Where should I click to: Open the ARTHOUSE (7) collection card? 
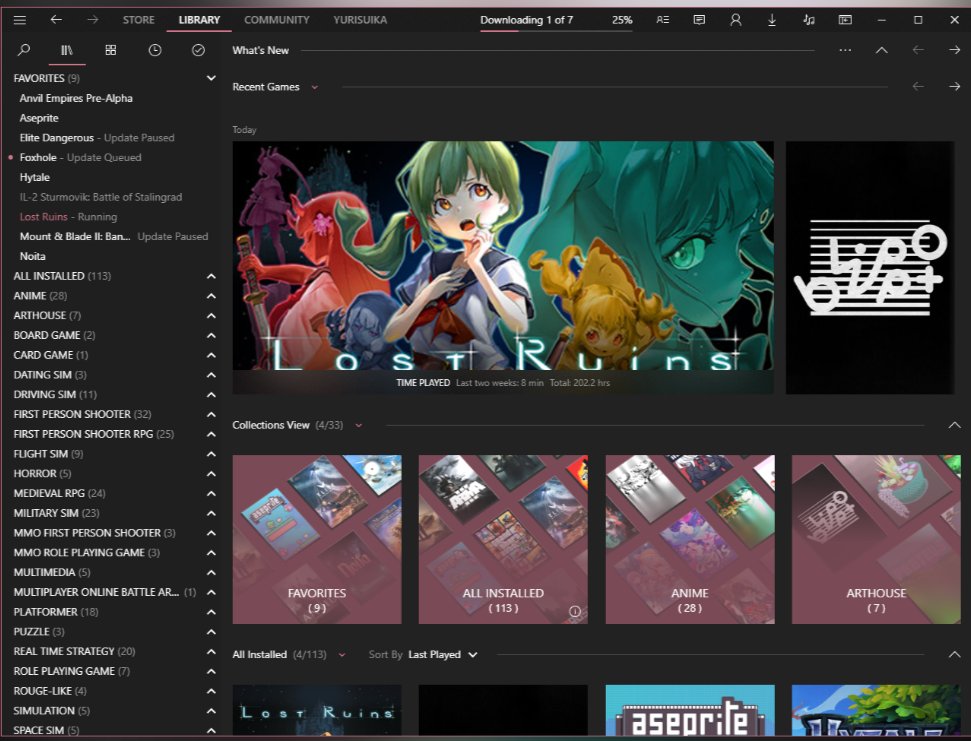coord(876,539)
